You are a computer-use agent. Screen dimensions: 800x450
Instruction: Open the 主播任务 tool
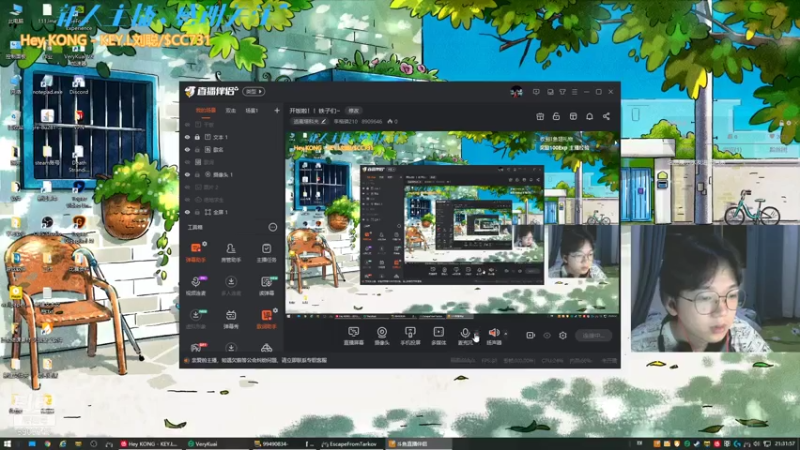(266, 252)
